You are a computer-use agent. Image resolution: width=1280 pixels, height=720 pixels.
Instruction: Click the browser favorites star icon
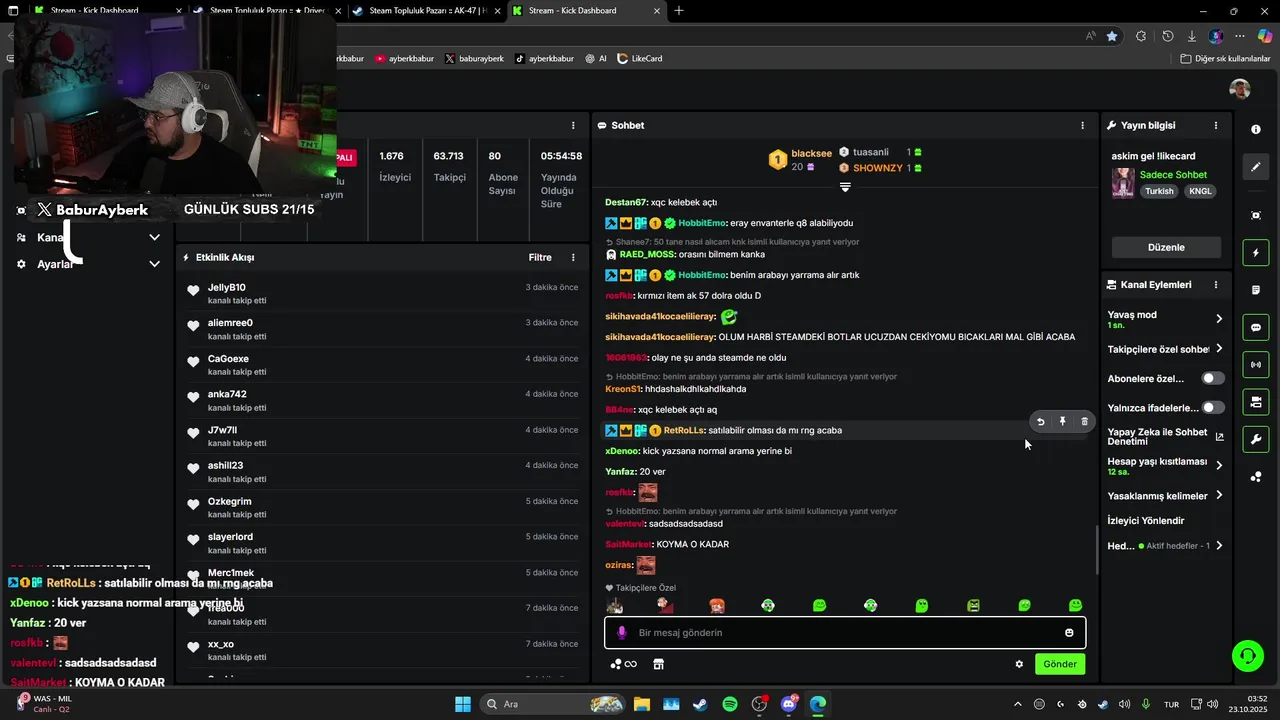(1112, 36)
